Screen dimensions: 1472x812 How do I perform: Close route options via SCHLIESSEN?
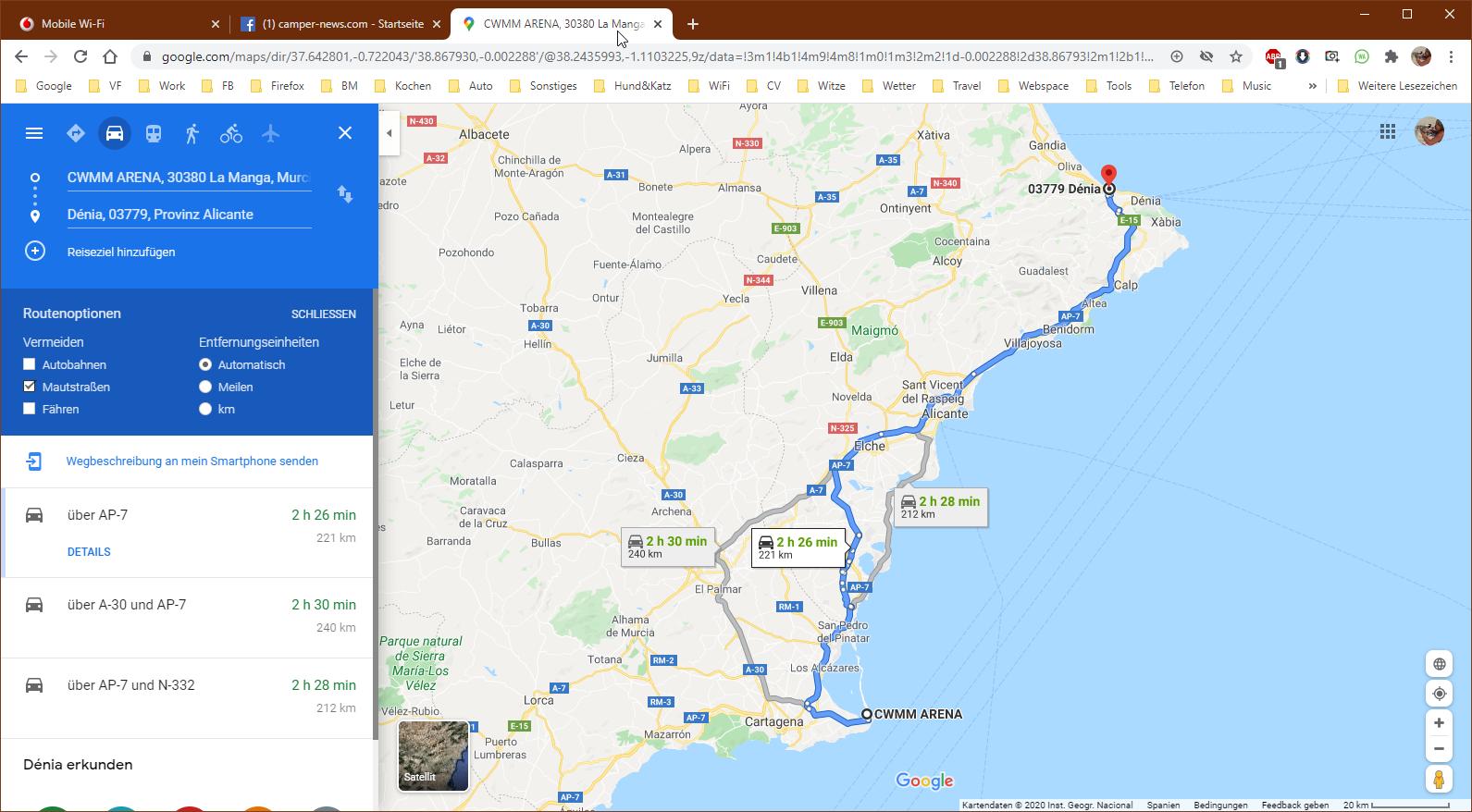[323, 314]
